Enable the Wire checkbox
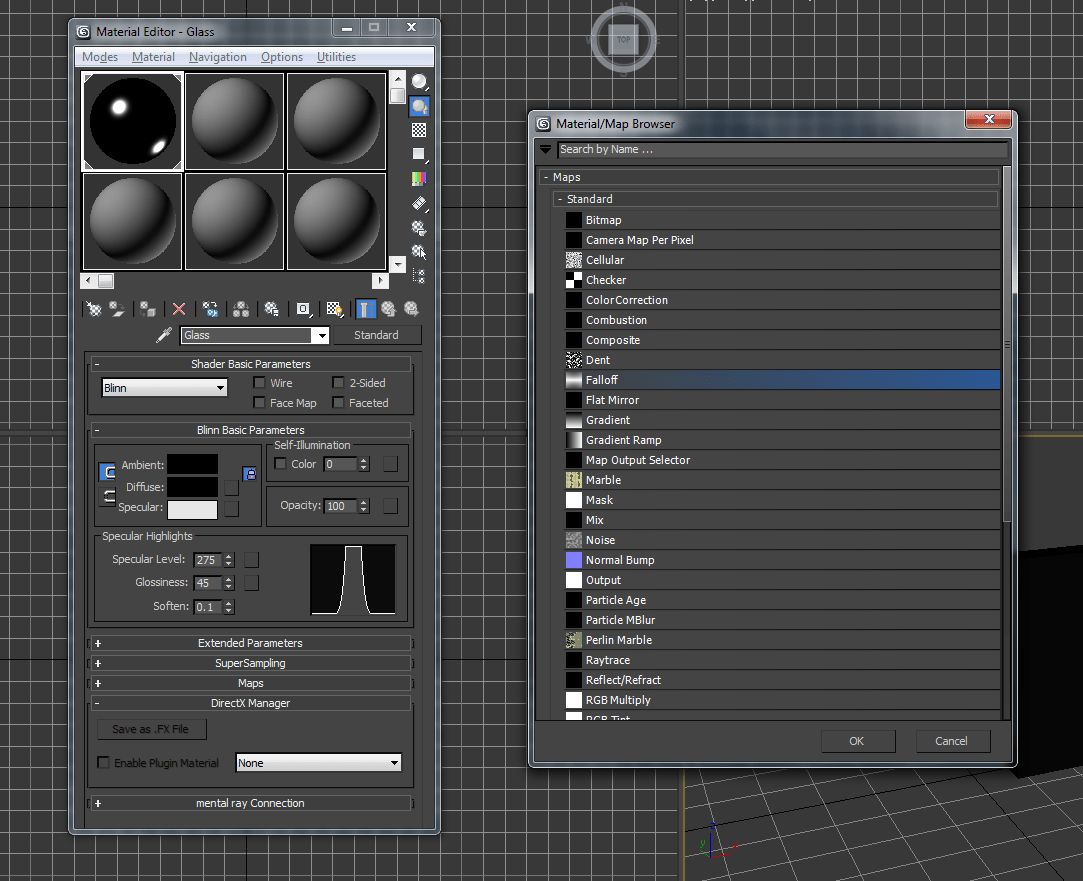Image resolution: width=1083 pixels, height=881 pixels. click(x=259, y=383)
